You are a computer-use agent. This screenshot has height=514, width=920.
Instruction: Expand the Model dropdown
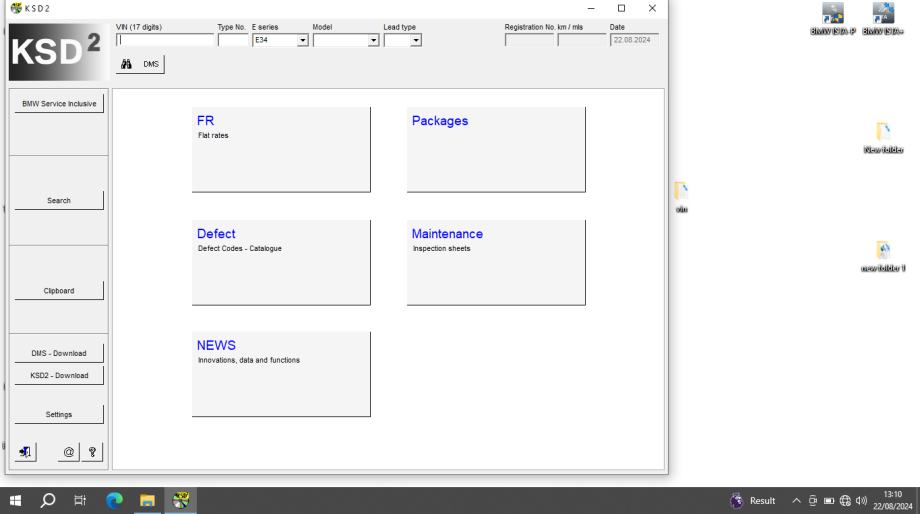tap(373, 40)
